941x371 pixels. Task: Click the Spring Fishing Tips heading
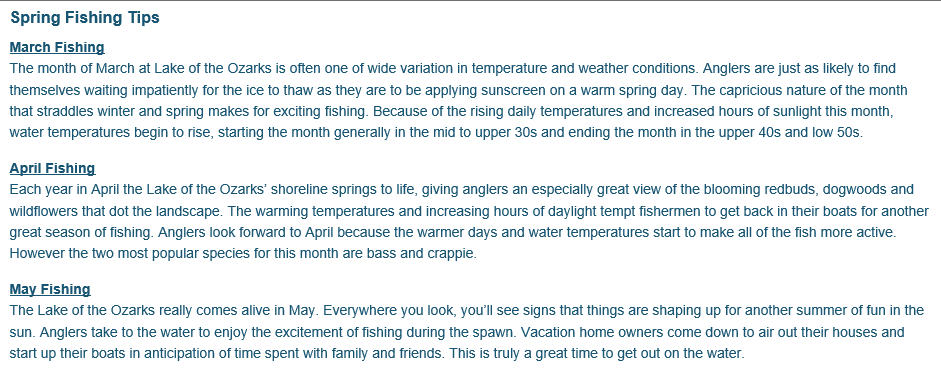pyautogui.click(x=85, y=17)
